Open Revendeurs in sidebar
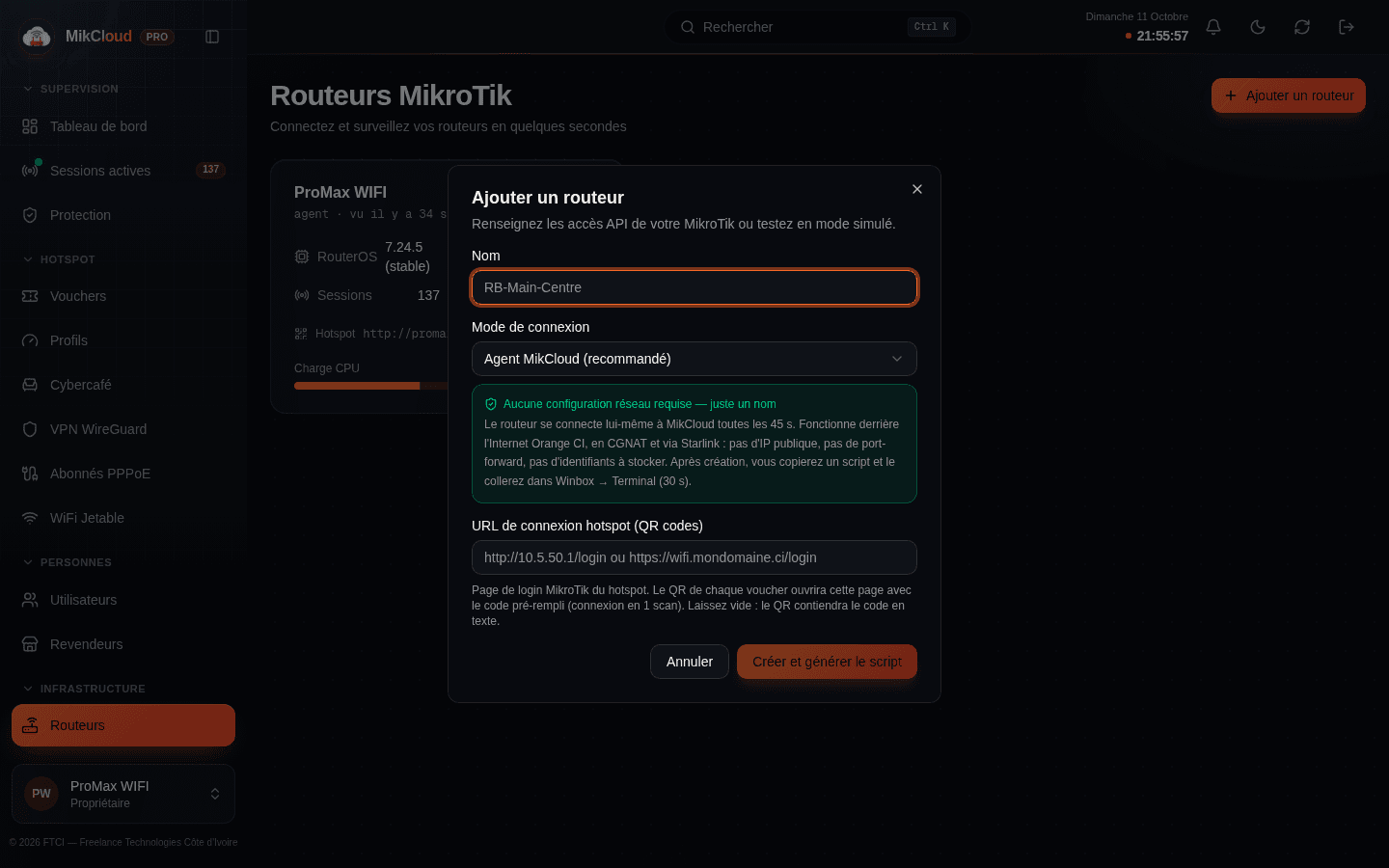The image size is (1389, 868). pos(123,644)
